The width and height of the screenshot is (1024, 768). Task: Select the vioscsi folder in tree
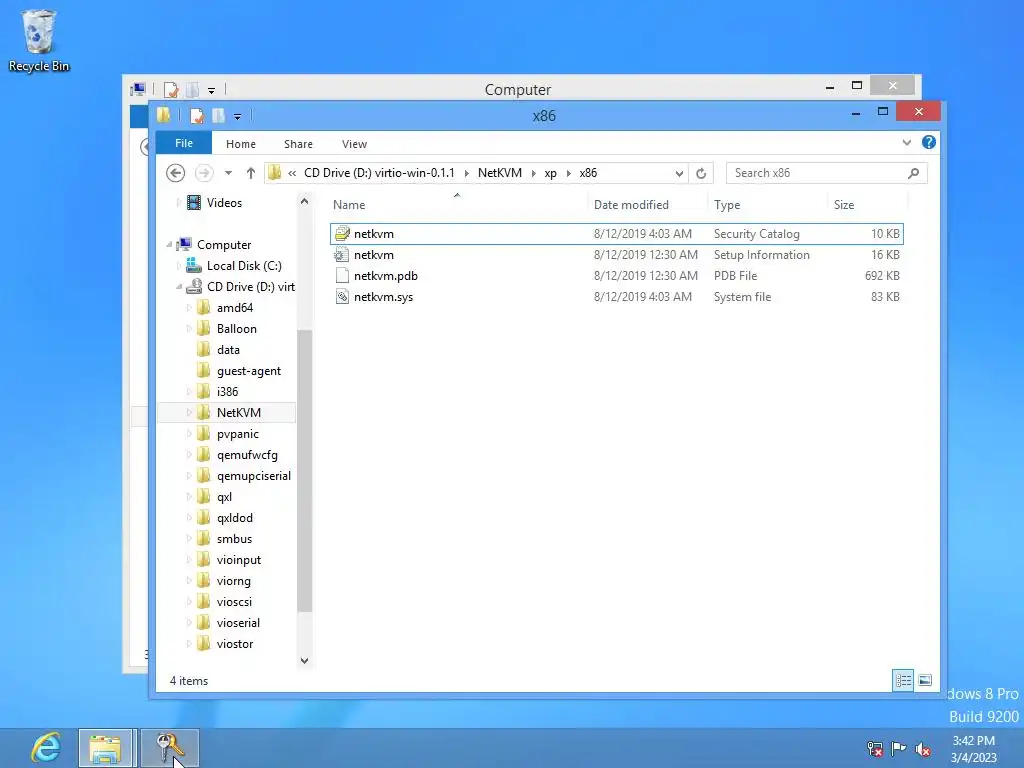click(234, 602)
